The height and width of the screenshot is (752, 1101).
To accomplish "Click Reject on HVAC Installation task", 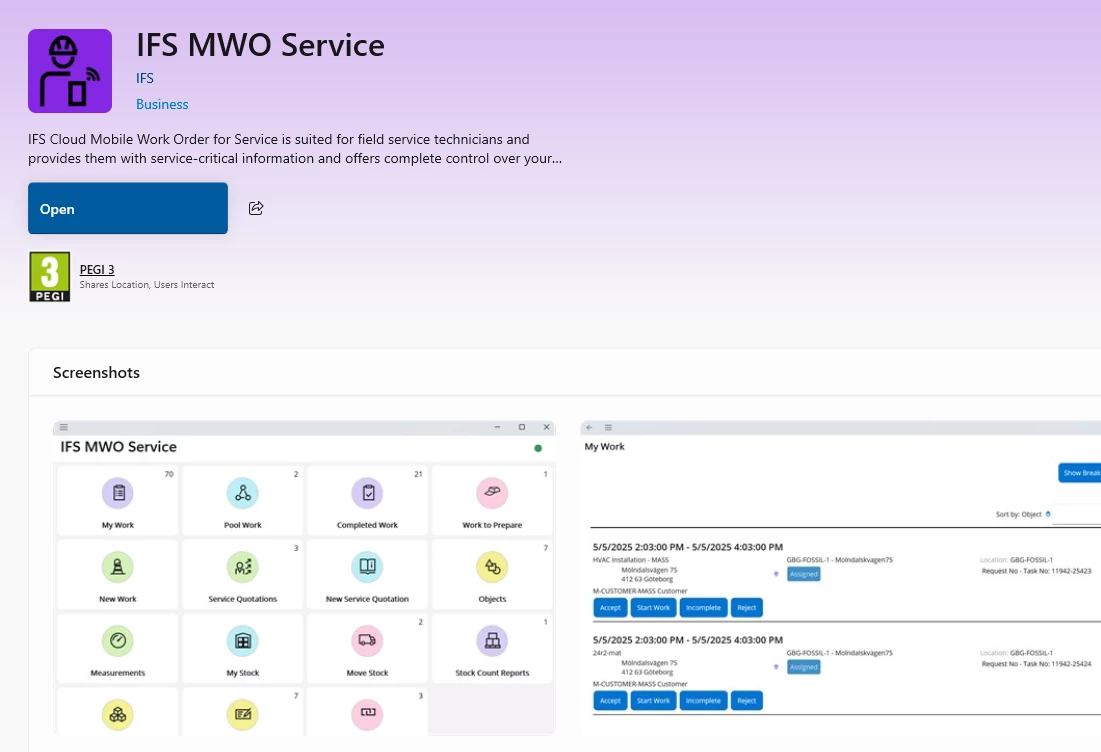I will 746,607.
